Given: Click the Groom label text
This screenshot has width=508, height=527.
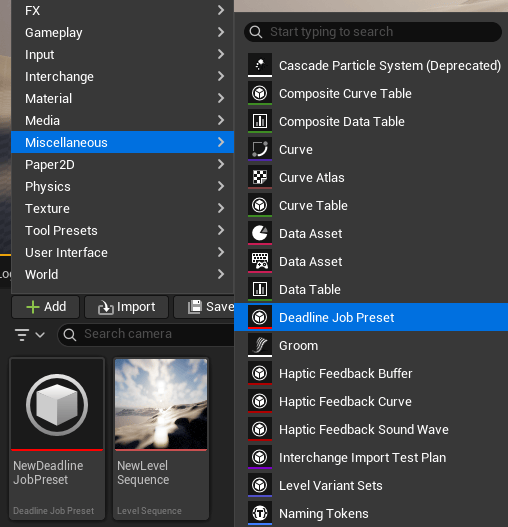Looking at the screenshot, I should coord(299,346).
